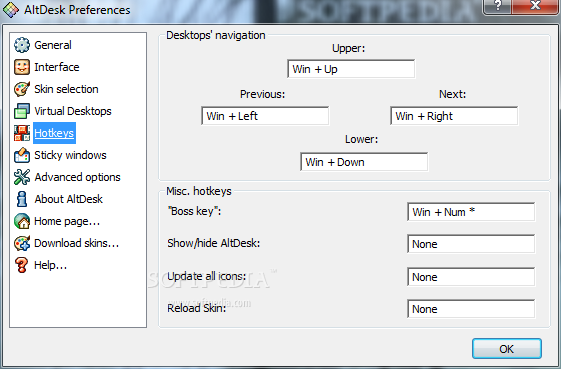This screenshot has width=561, height=369.
Task: Click the Skin selection palette icon
Action: click(x=22, y=89)
